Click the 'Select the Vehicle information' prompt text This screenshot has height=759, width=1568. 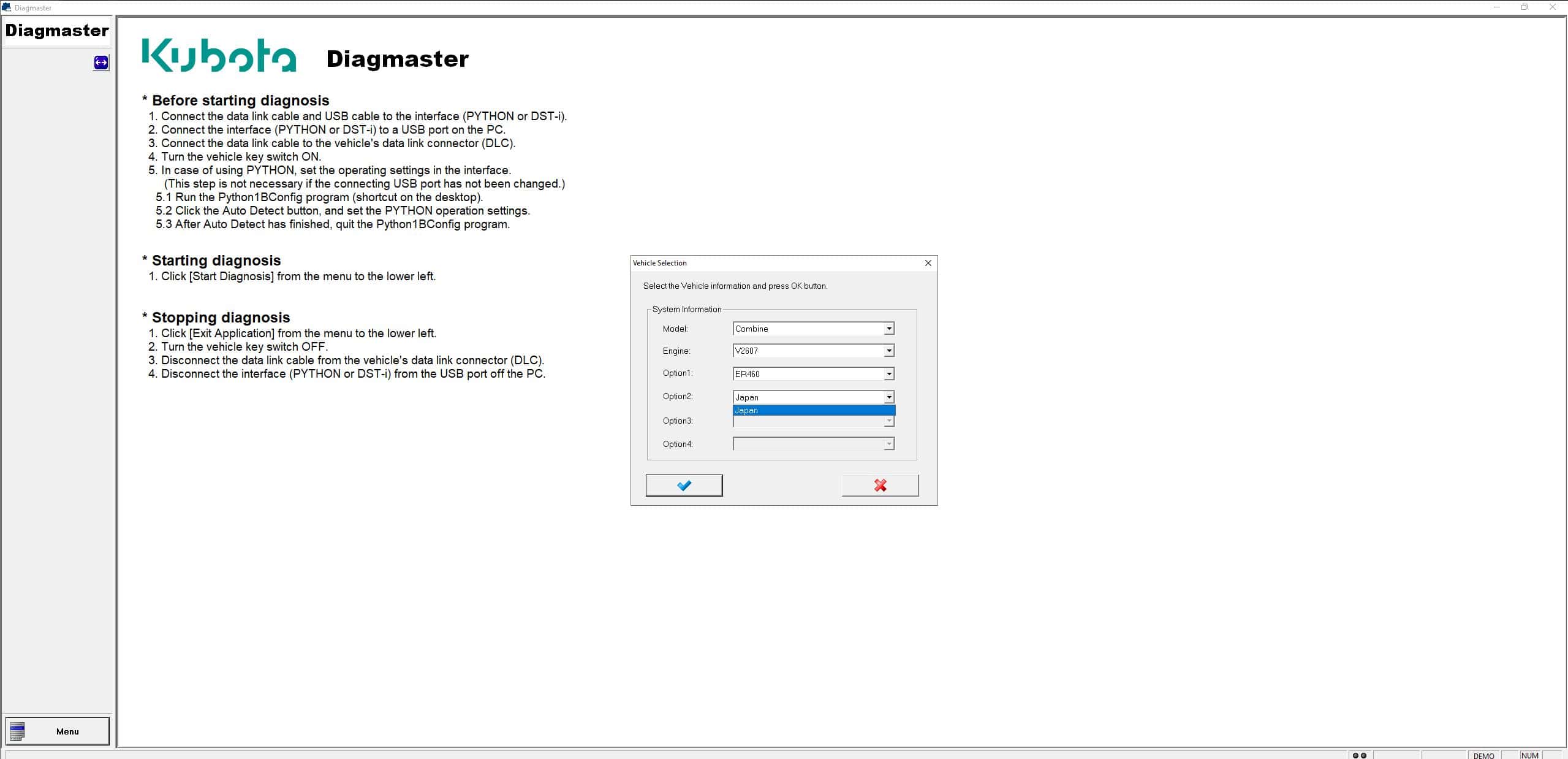[735, 286]
